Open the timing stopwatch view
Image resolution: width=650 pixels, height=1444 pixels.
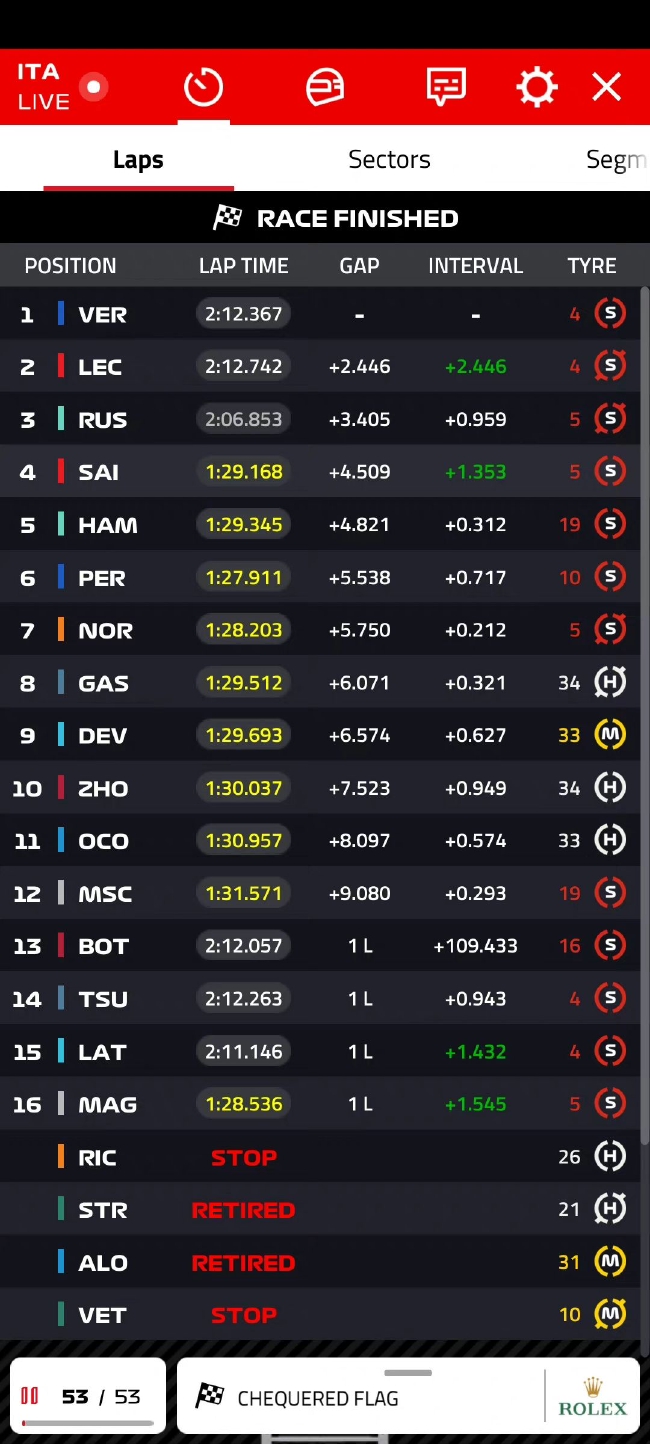(x=203, y=88)
